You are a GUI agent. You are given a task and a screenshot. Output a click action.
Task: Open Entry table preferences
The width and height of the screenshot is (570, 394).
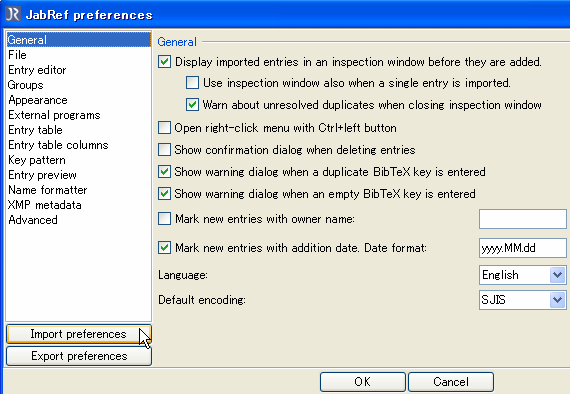pos(79,130)
